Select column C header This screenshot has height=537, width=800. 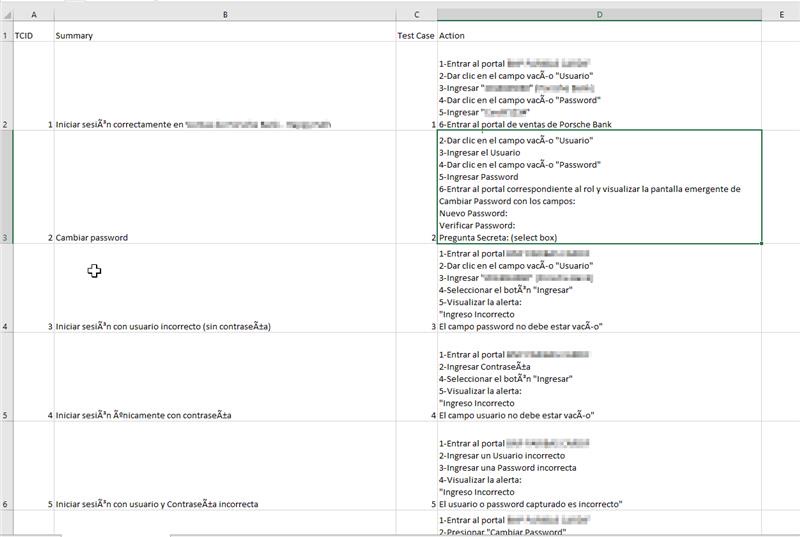point(416,15)
